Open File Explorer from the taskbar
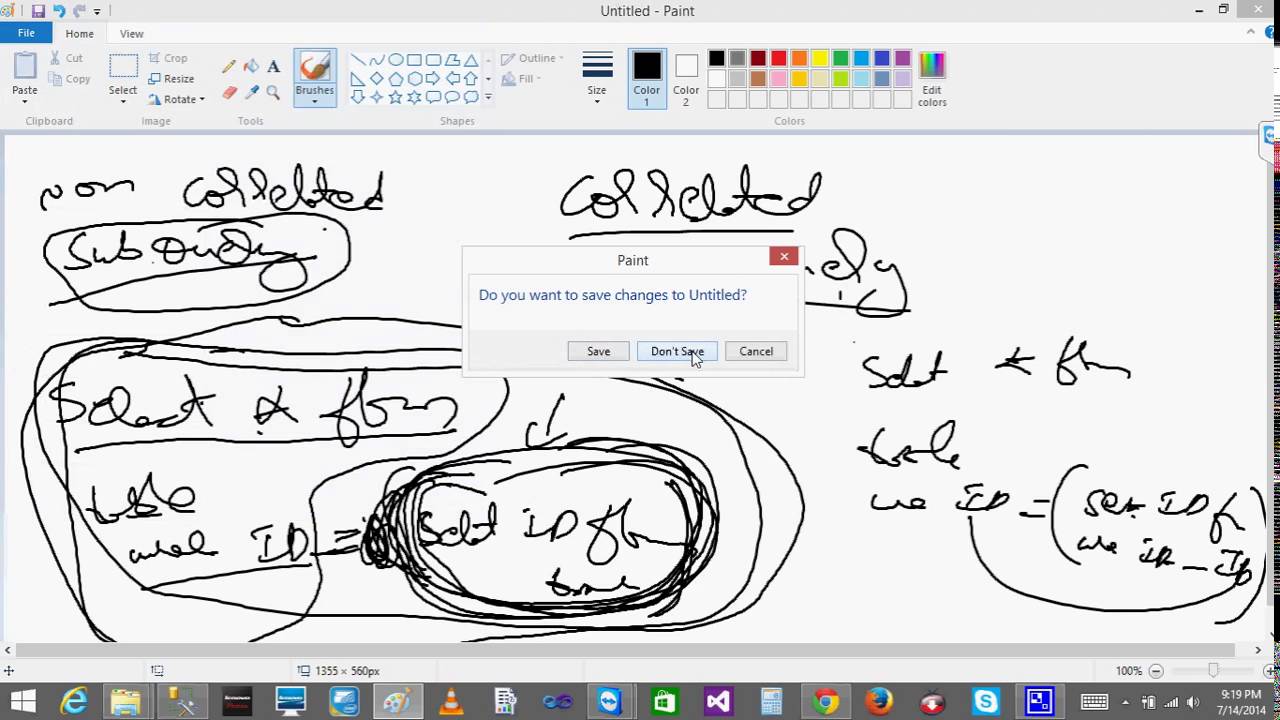Screen dimensions: 1280x720 click(126, 702)
